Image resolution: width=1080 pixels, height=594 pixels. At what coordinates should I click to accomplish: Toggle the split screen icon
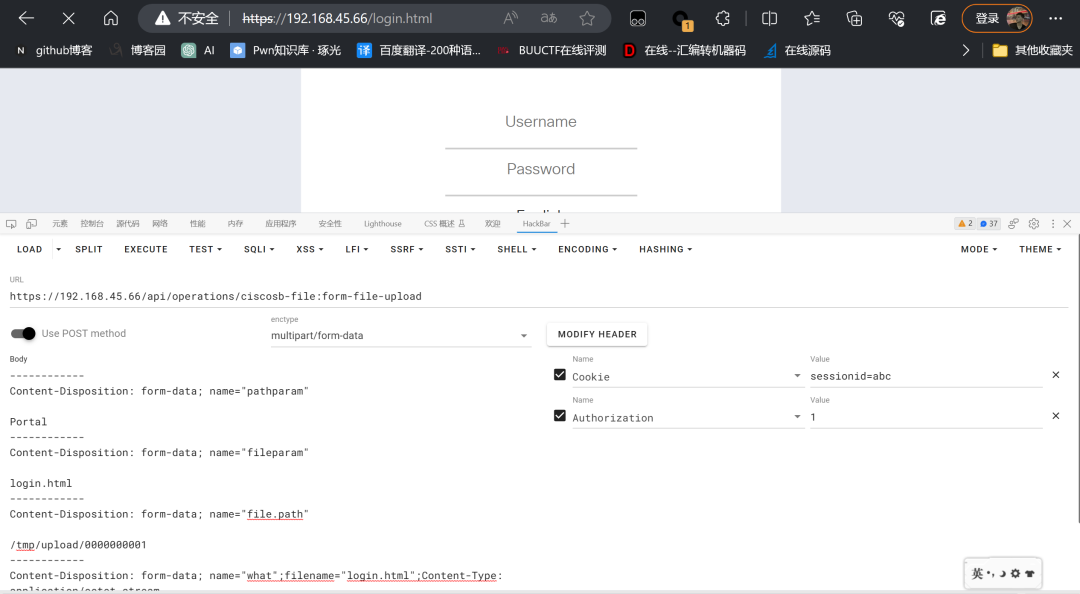pyautogui.click(x=769, y=19)
